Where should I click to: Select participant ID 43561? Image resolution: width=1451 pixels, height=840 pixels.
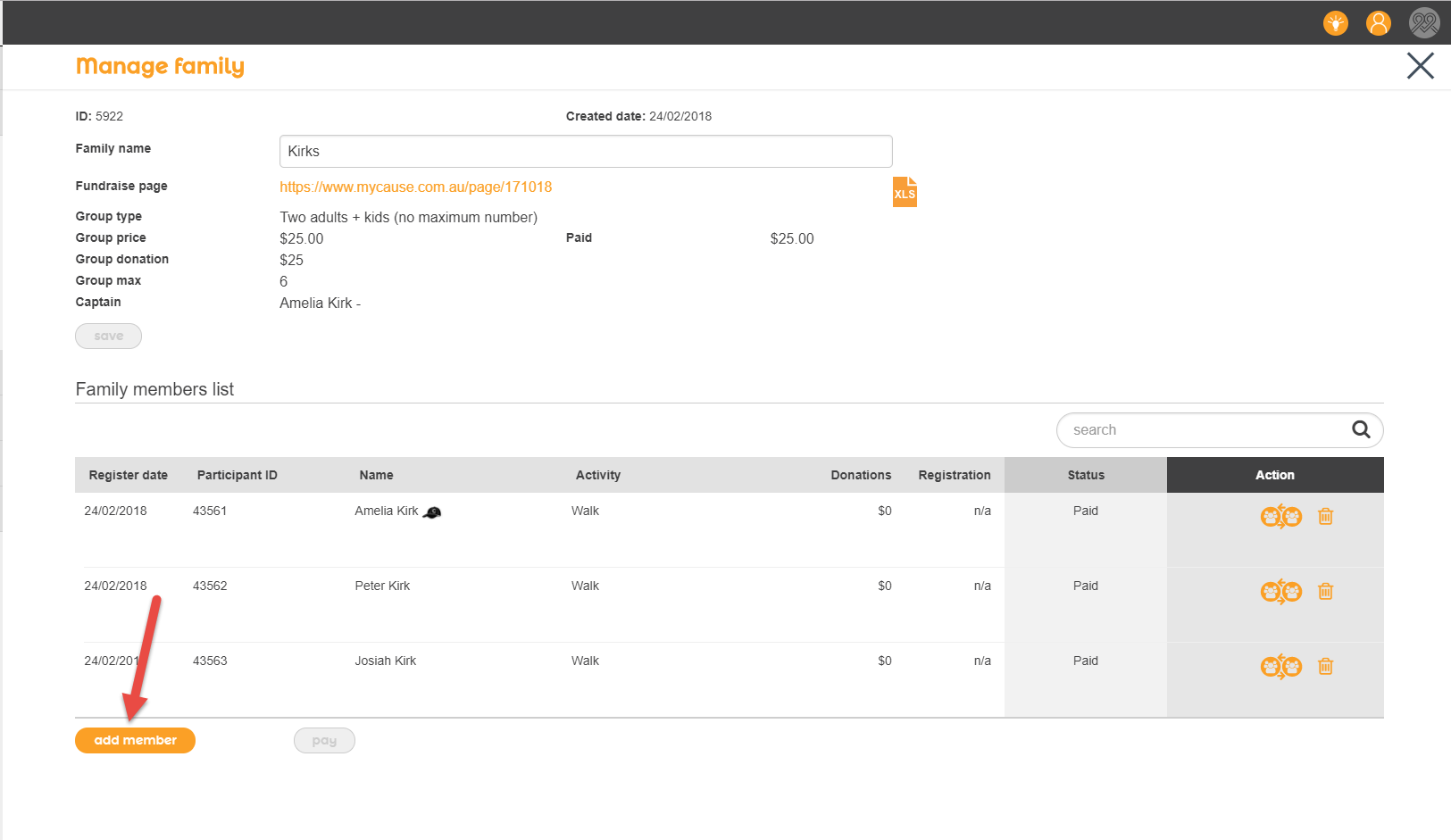[x=210, y=511]
